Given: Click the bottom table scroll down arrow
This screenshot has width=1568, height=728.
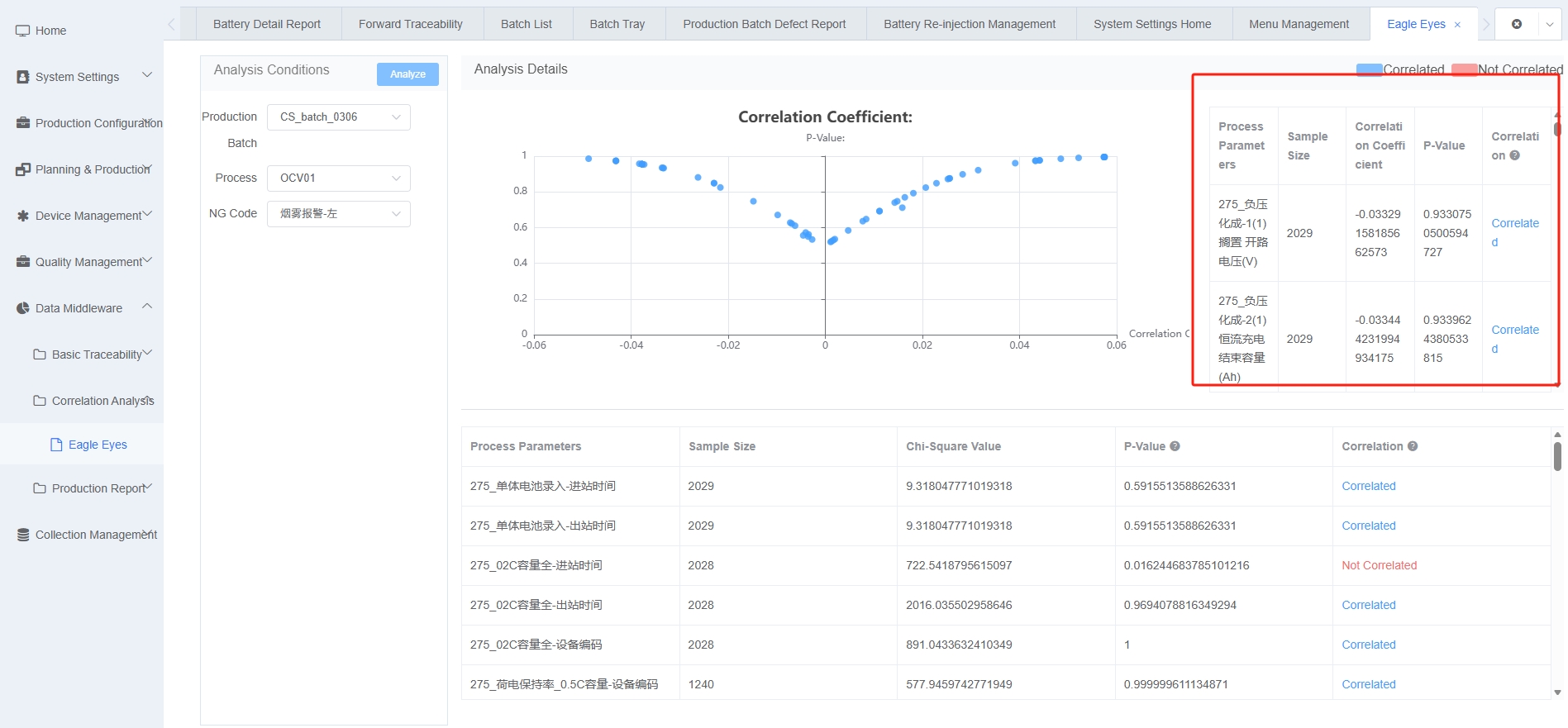Looking at the screenshot, I should click(1557, 692).
